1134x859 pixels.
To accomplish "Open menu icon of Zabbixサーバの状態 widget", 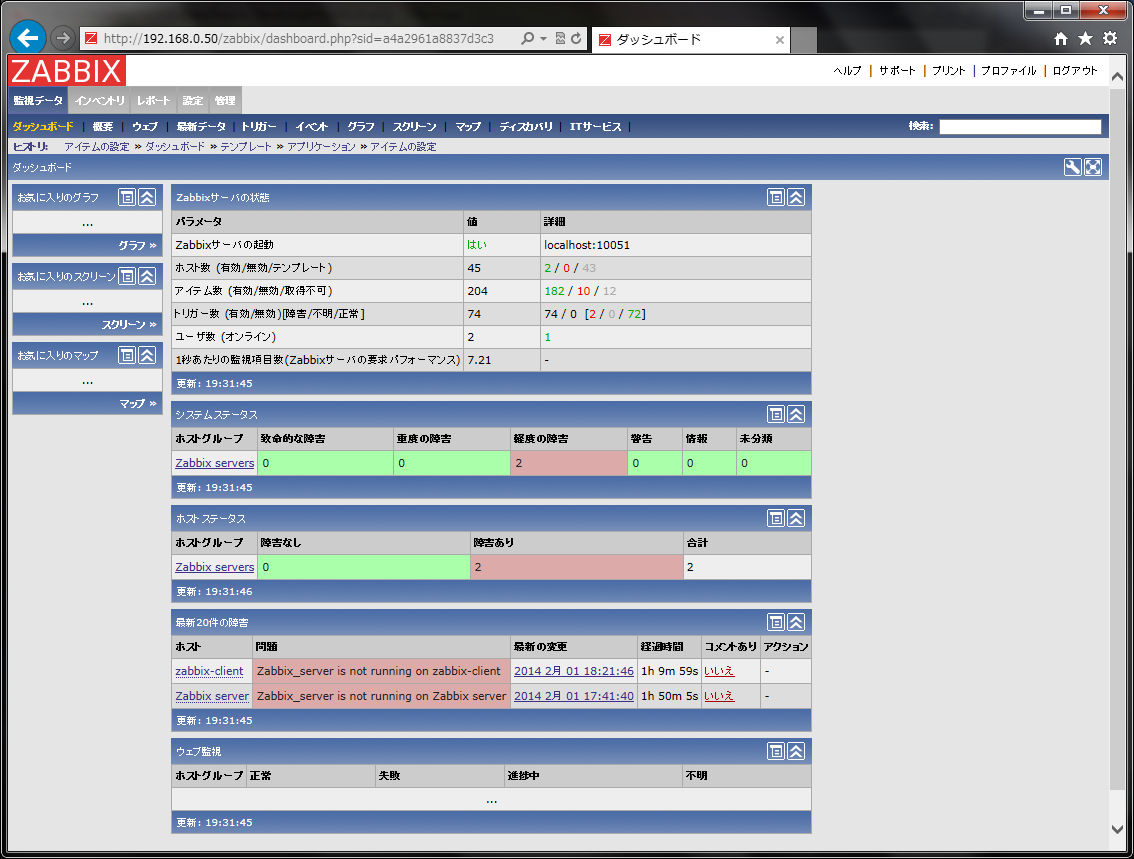I will [776, 197].
